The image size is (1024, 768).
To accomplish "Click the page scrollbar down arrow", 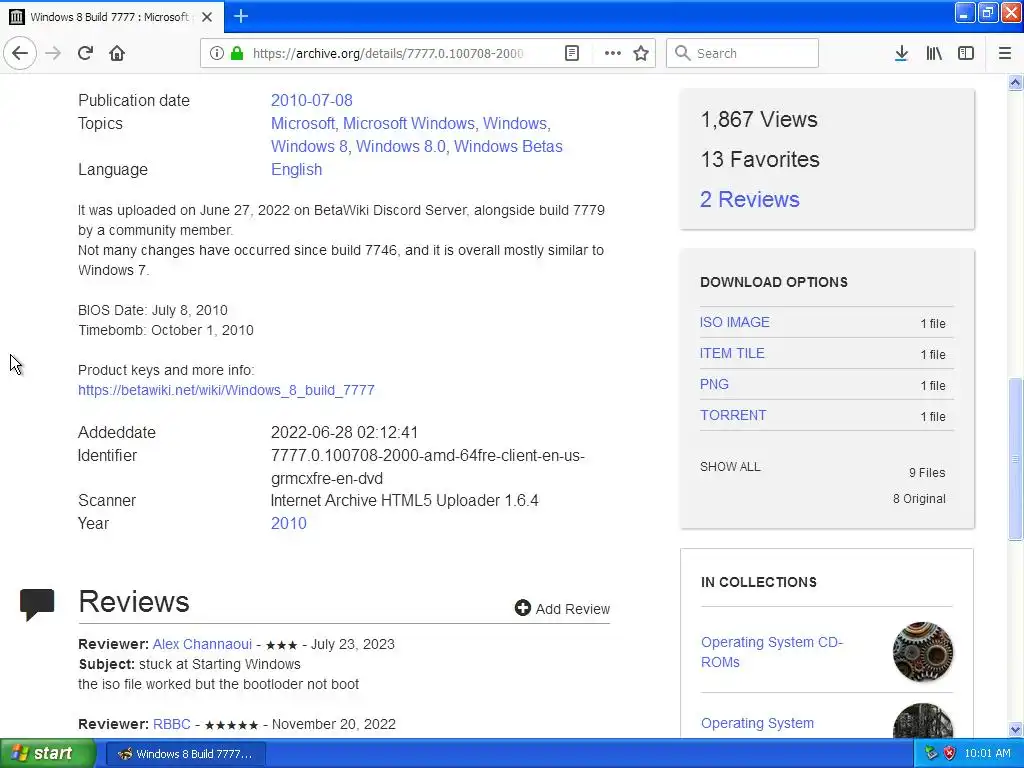I will [1015, 729].
